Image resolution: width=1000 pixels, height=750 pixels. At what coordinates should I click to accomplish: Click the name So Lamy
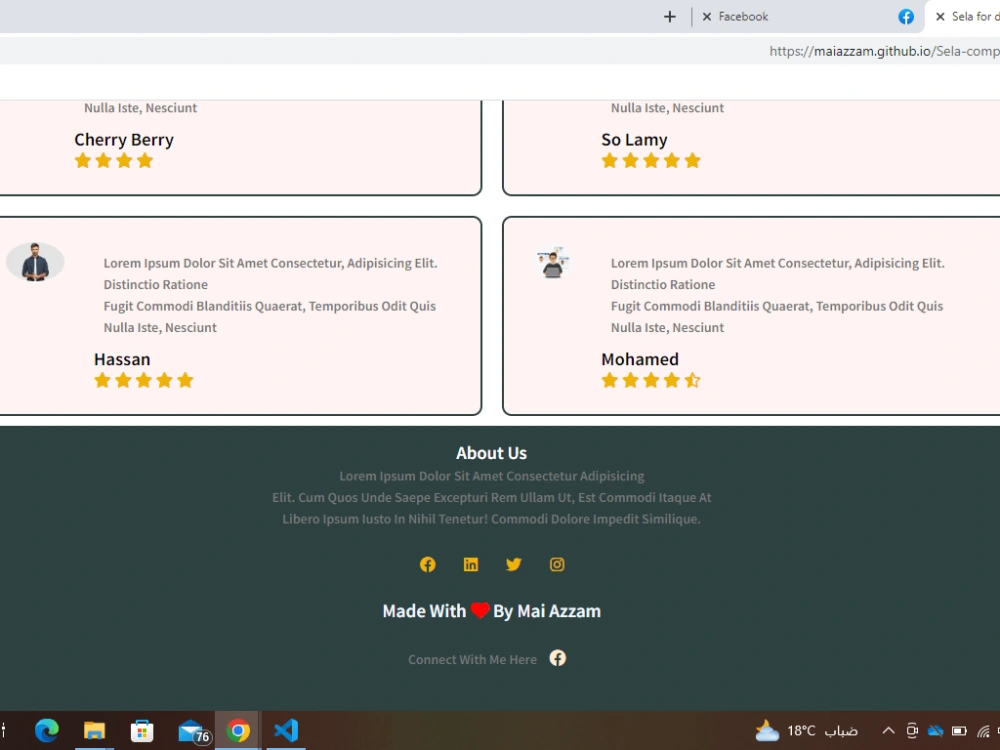[x=634, y=140]
